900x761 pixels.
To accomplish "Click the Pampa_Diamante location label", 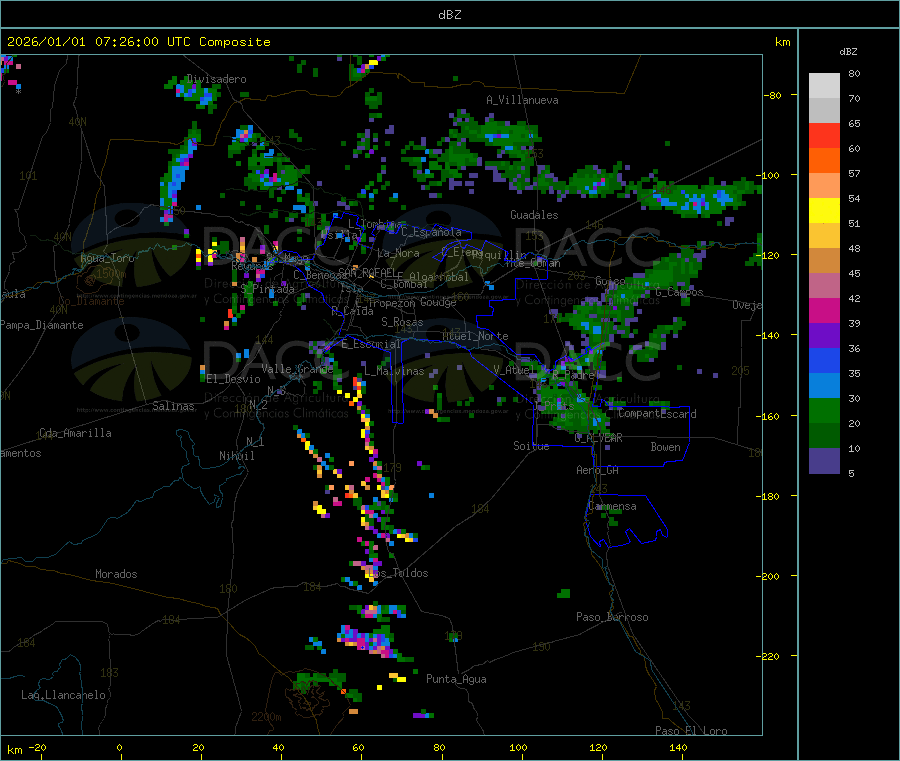I will pos(41,325).
